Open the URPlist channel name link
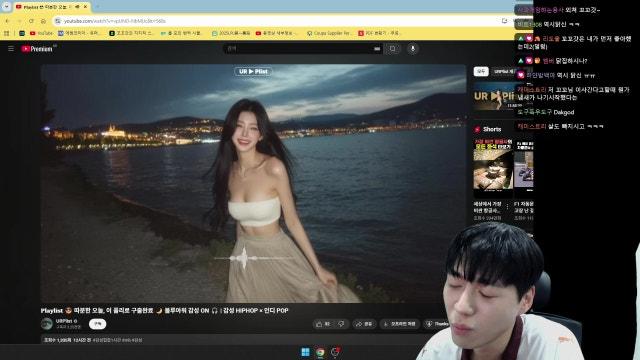 (x=64, y=321)
